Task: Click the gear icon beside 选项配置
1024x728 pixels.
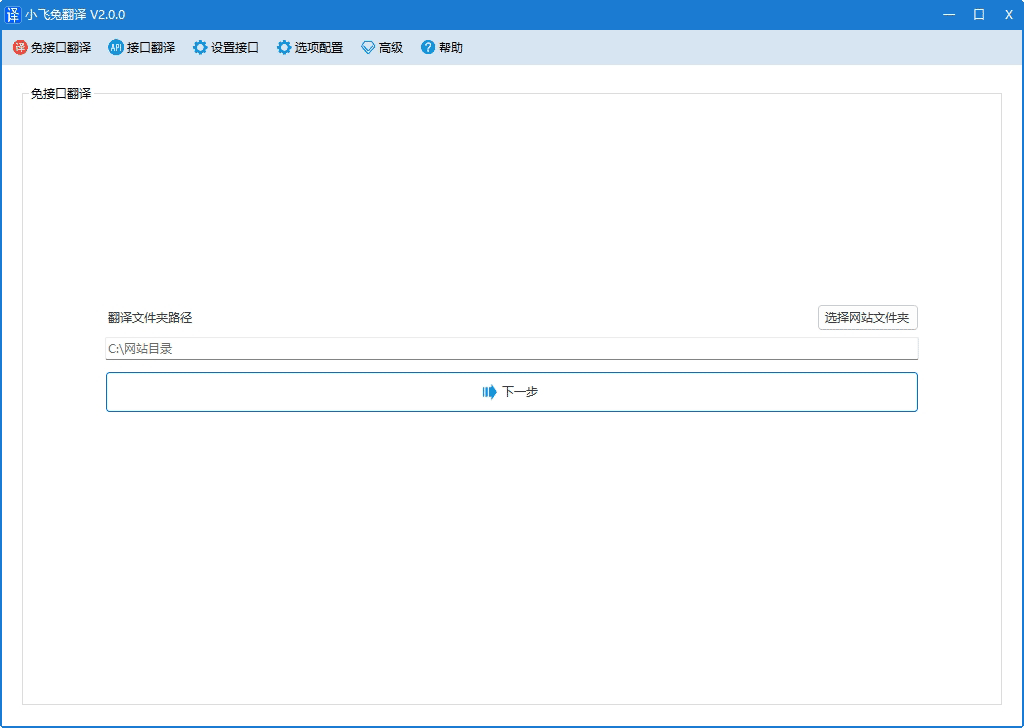Action: coord(284,47)
